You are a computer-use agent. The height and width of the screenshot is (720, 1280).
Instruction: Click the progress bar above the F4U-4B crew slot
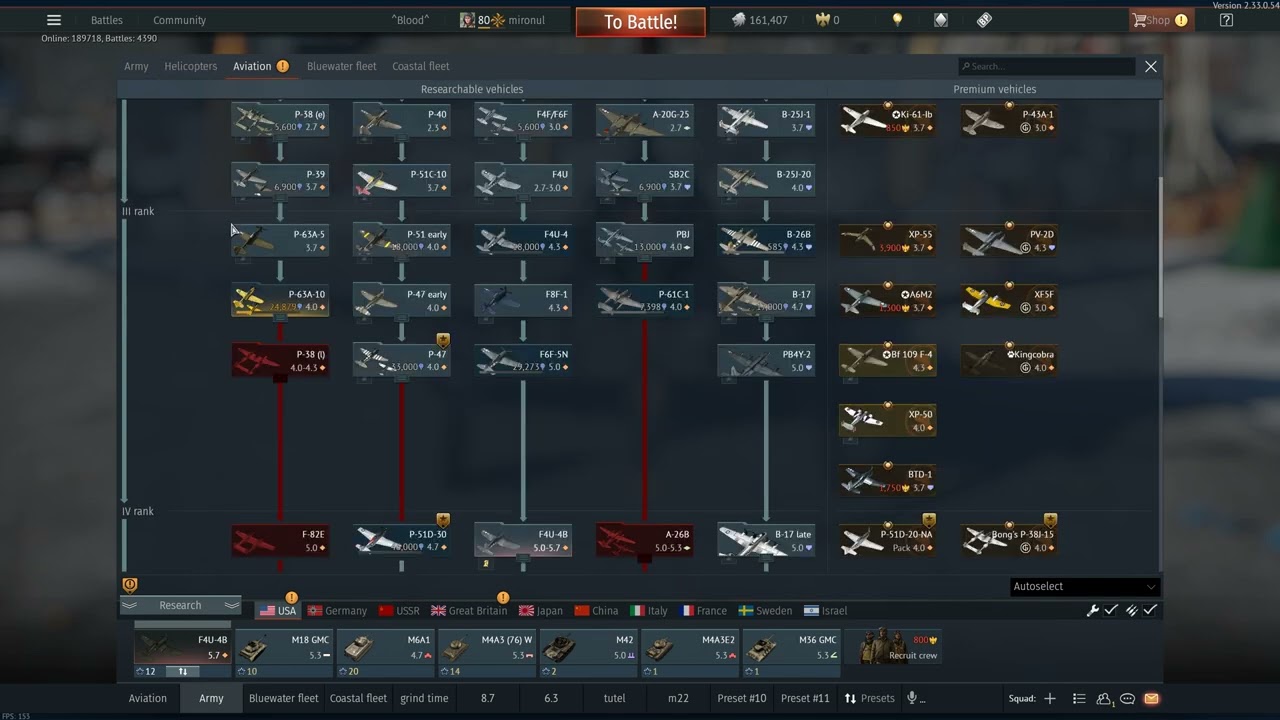(x=182, y=625)
